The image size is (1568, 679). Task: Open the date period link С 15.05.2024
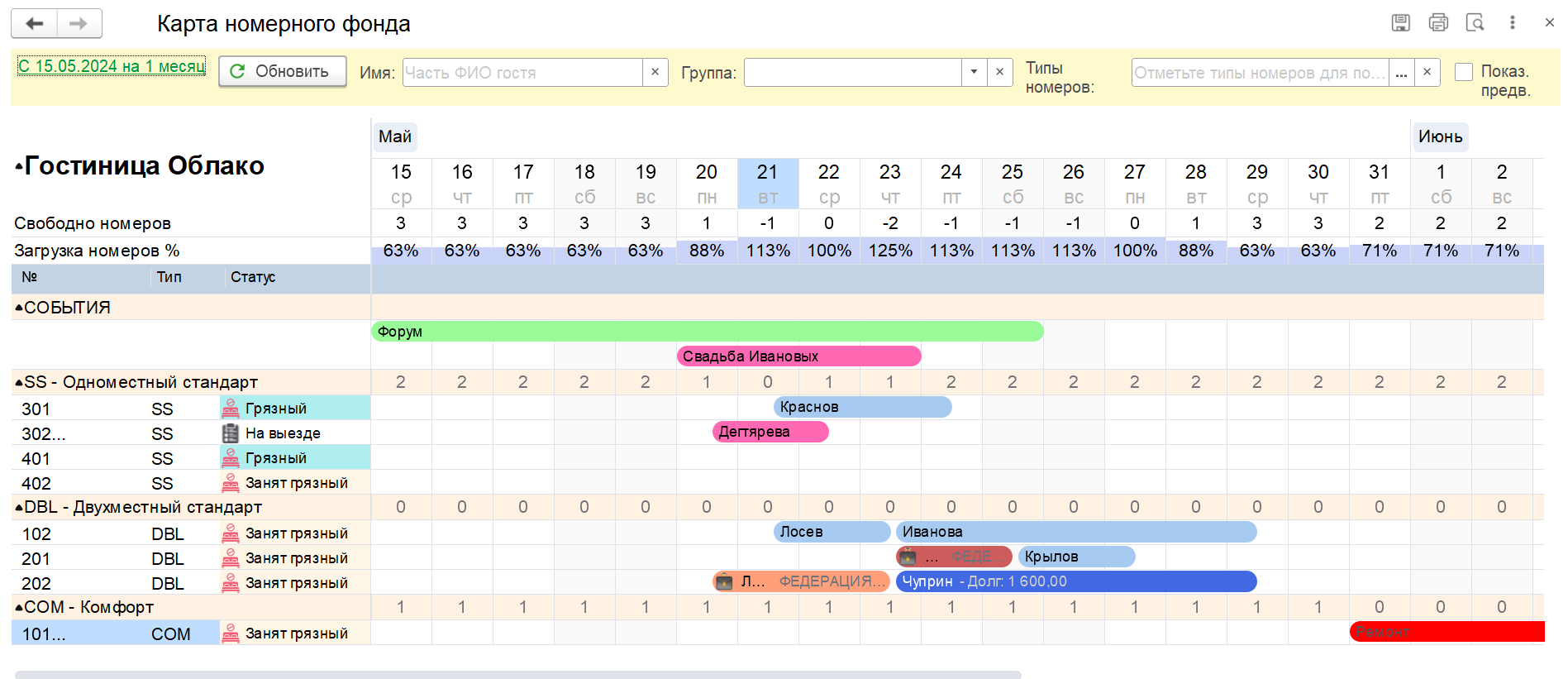point(112,66)
